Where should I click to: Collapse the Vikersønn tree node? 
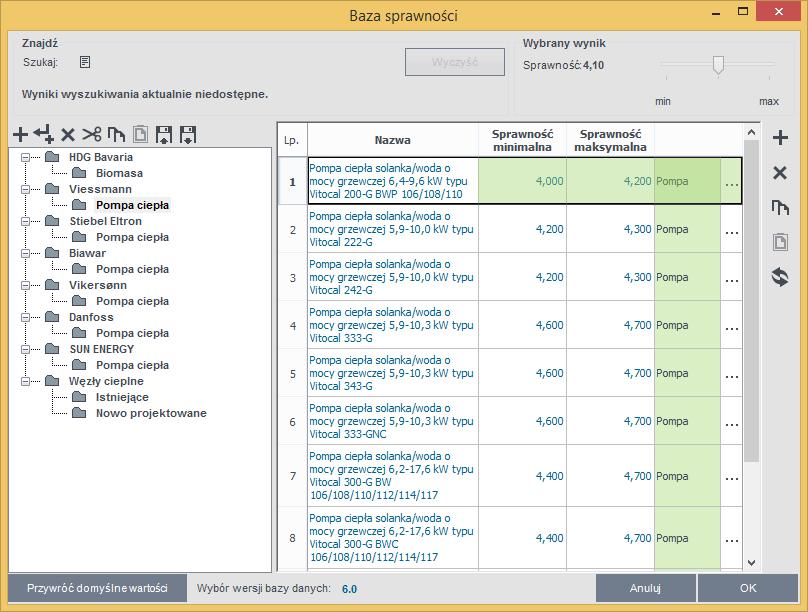[25, 285]
